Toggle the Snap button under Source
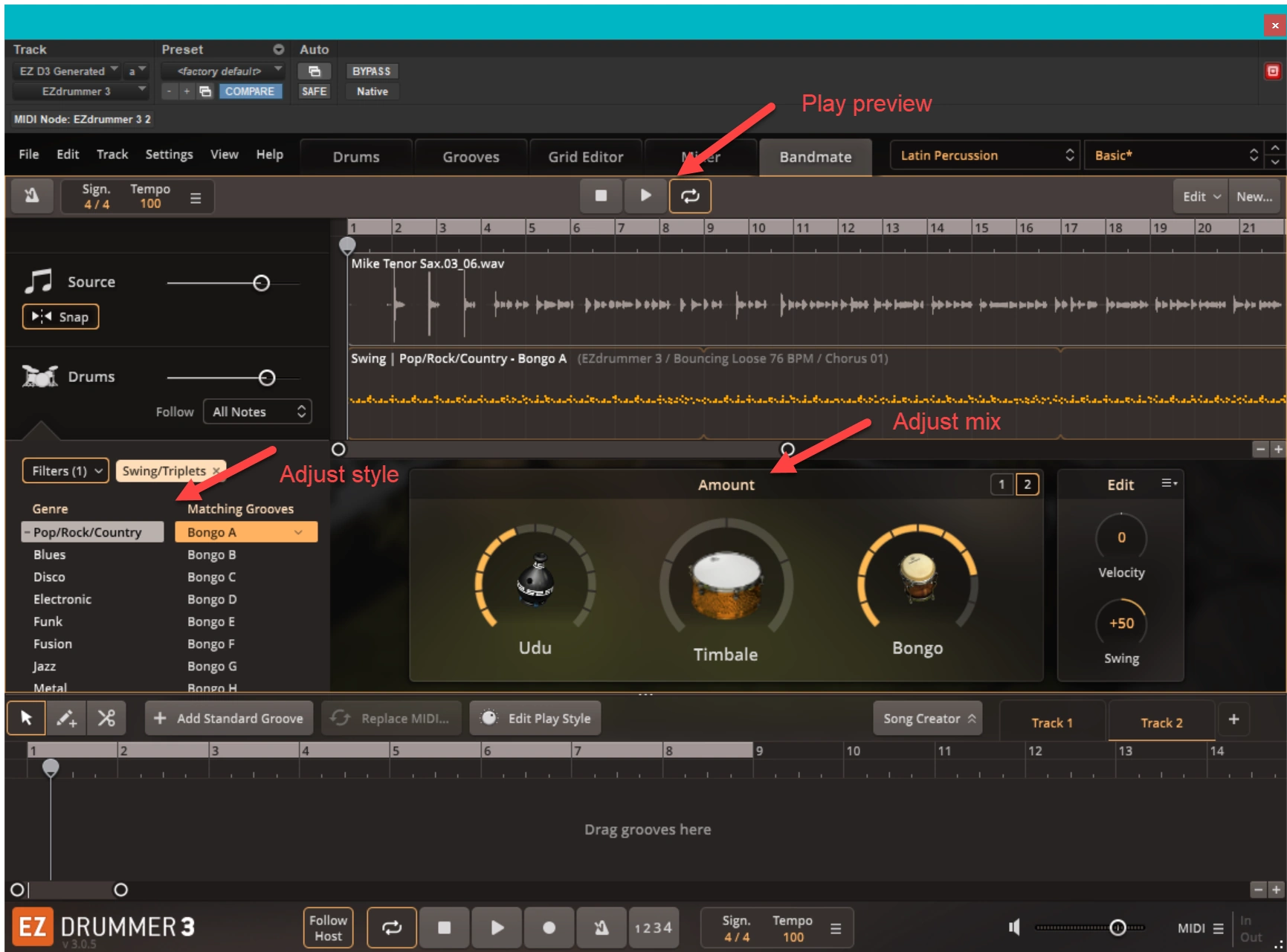1287x952 pixels. 61,317
